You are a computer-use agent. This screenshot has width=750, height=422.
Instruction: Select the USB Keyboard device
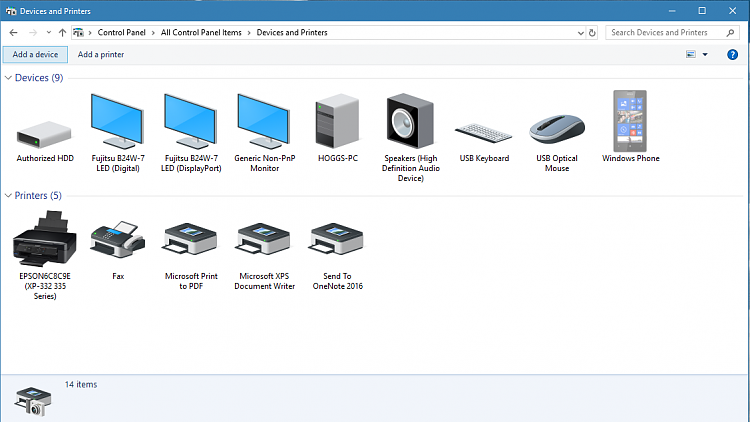point(484,133)
